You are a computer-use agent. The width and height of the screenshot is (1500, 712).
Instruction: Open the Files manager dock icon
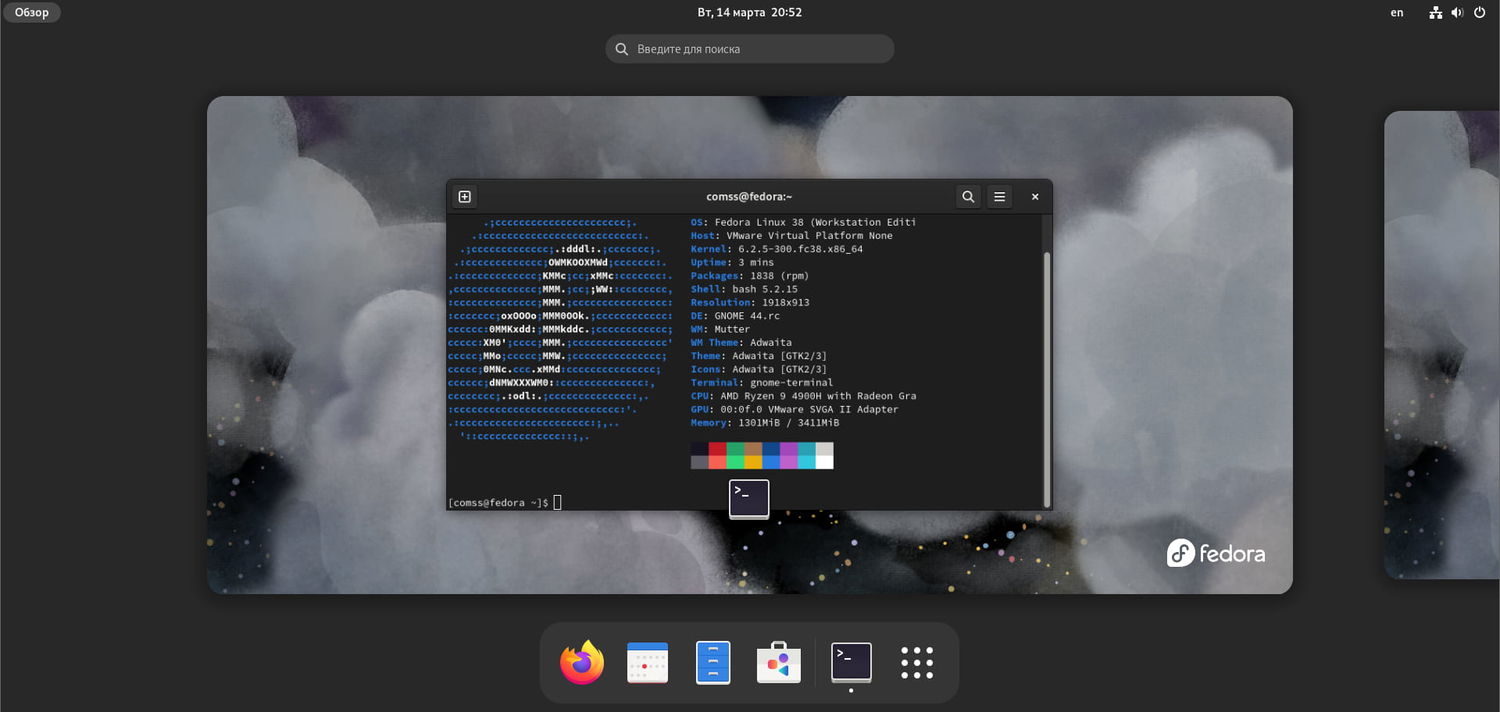pos(713,662)
